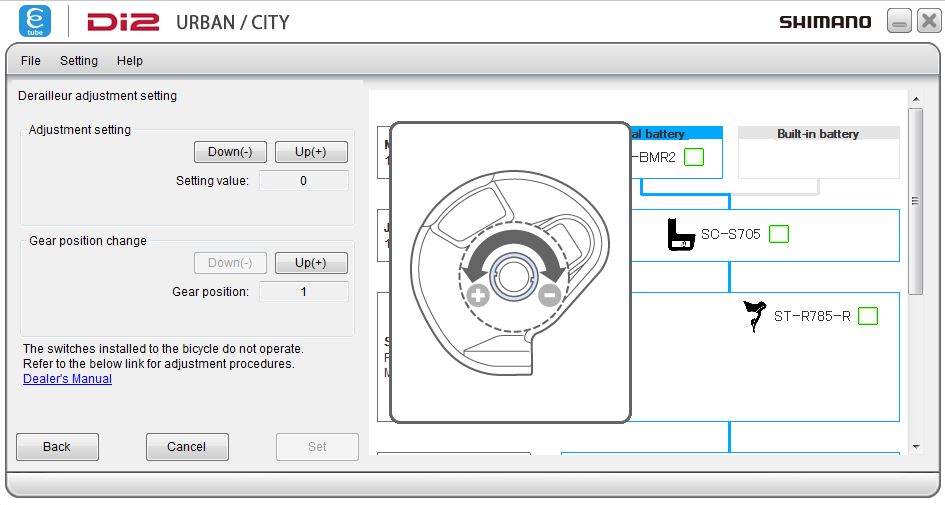Click the Di2 logo in header

(x=123, y=22)
